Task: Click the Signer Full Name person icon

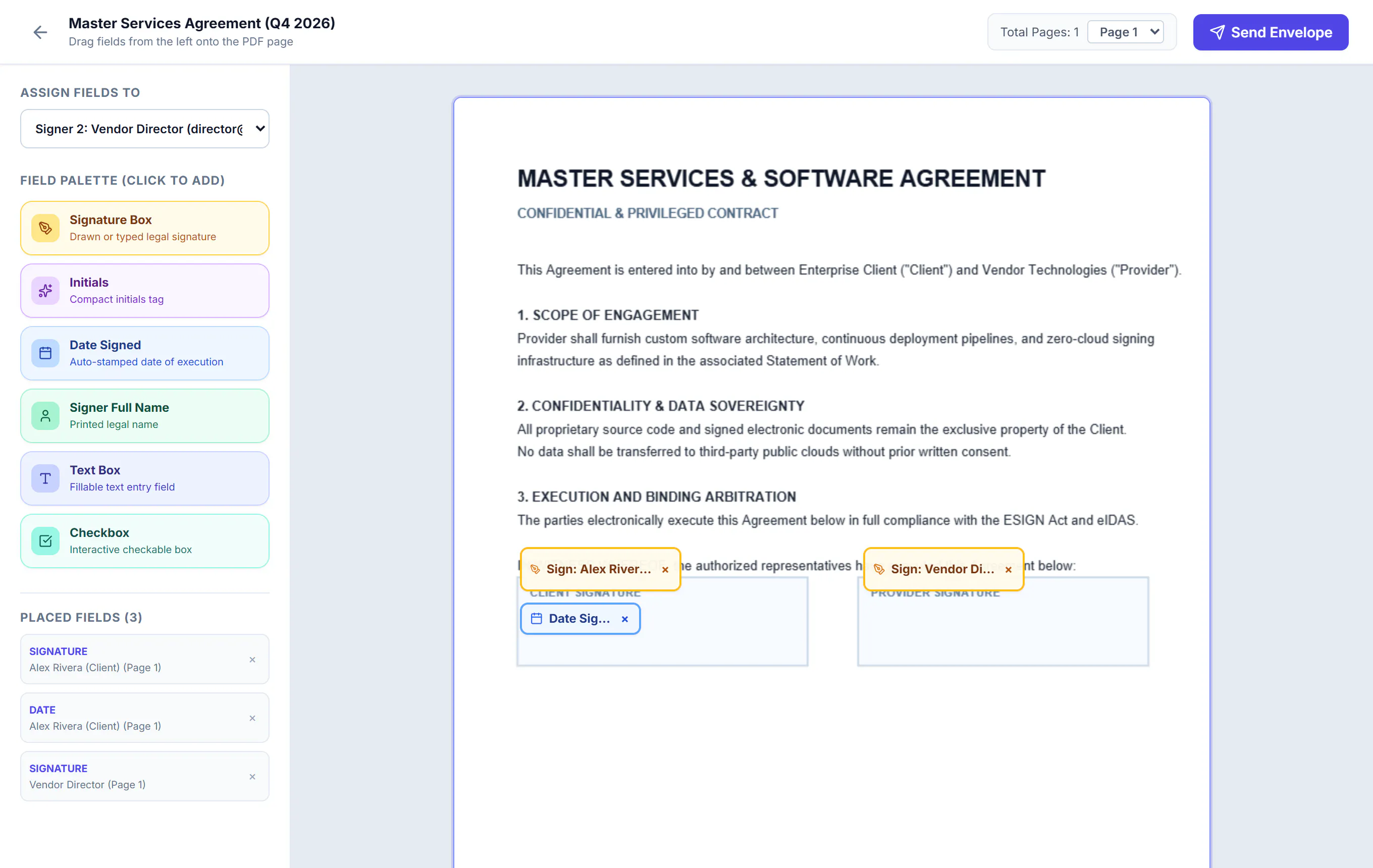Action: point(45,416)
